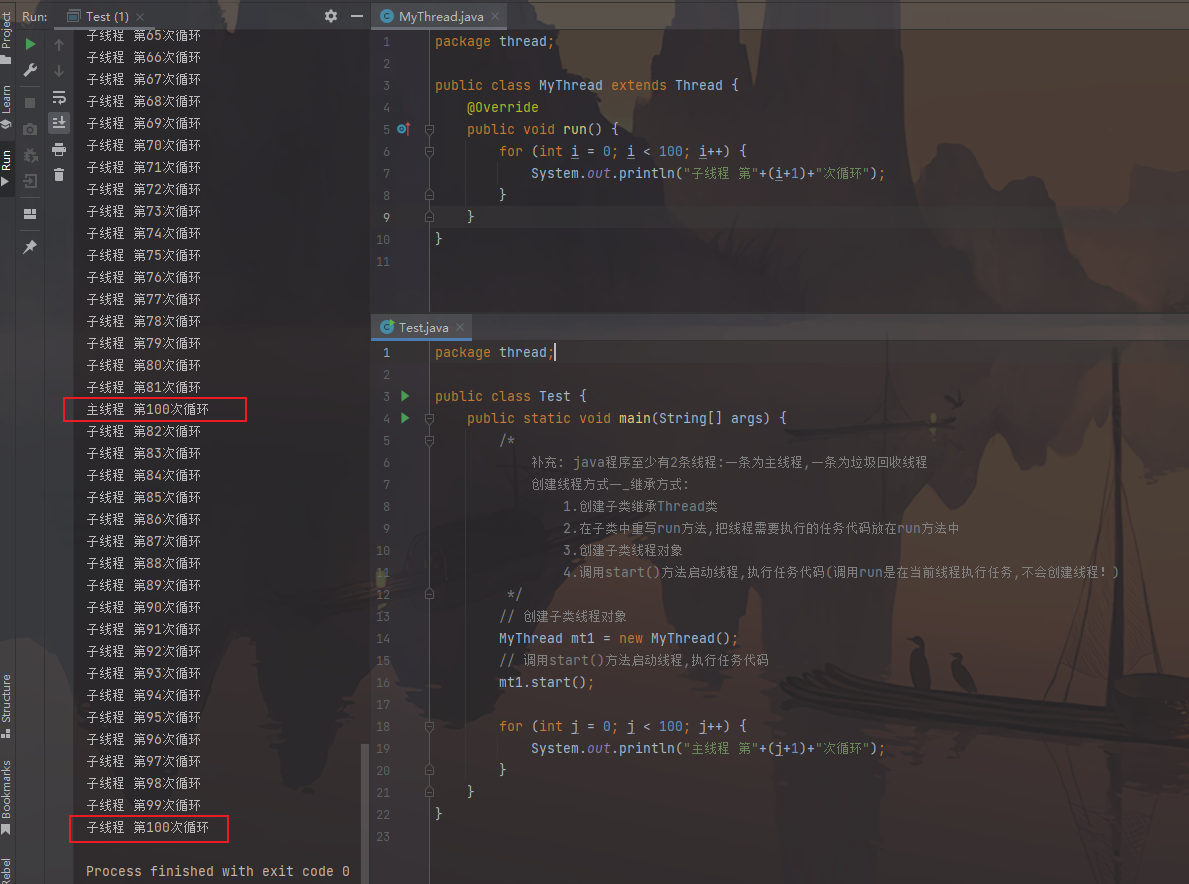The height and width of the screenshot is (884, 1189).
Task: Click overridden method gutter icon at run()
Action: 403,129
